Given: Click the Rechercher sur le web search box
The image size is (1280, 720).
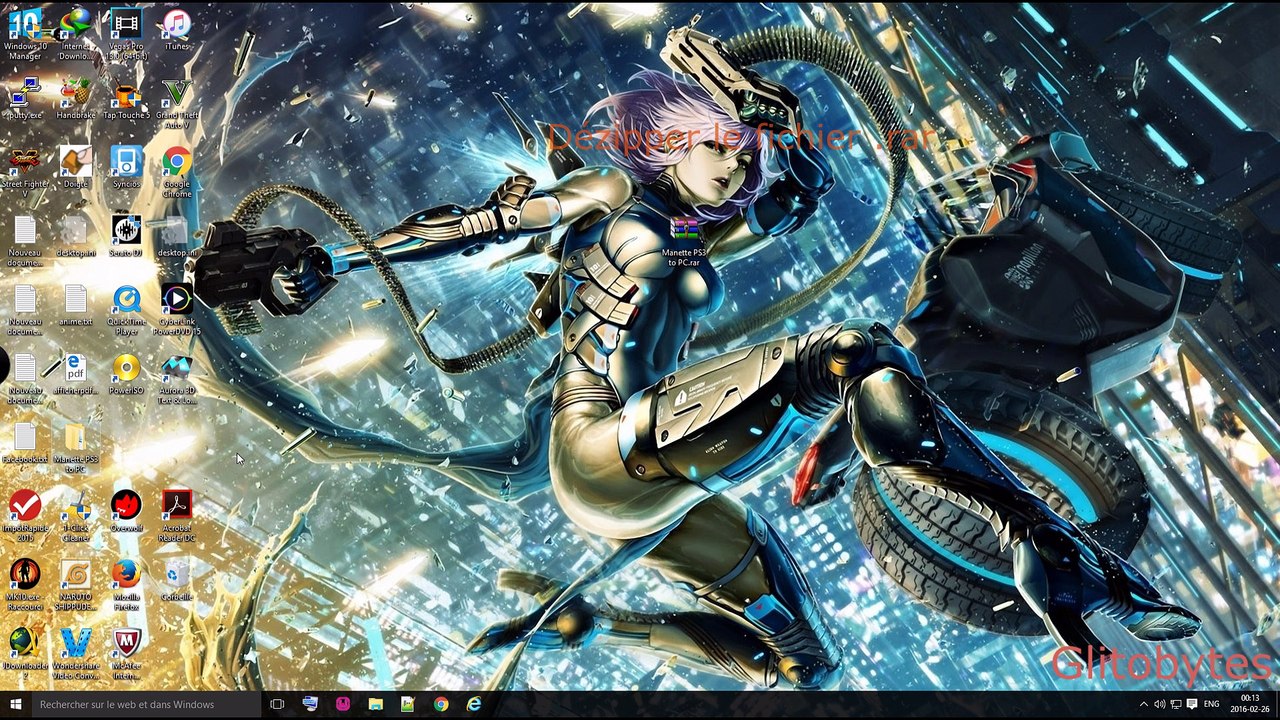Looking at the screenshot, I should [x=146, y=704].
